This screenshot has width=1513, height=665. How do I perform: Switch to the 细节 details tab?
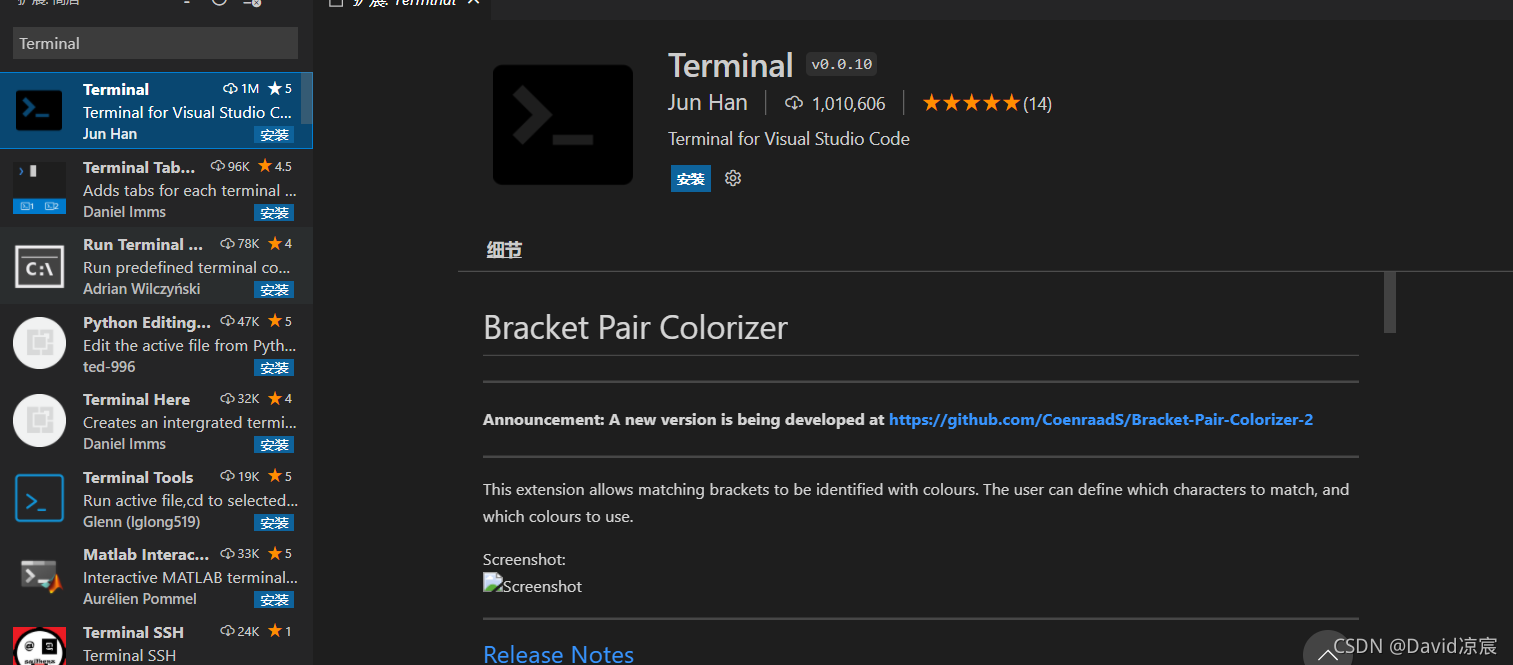point(504,250)
